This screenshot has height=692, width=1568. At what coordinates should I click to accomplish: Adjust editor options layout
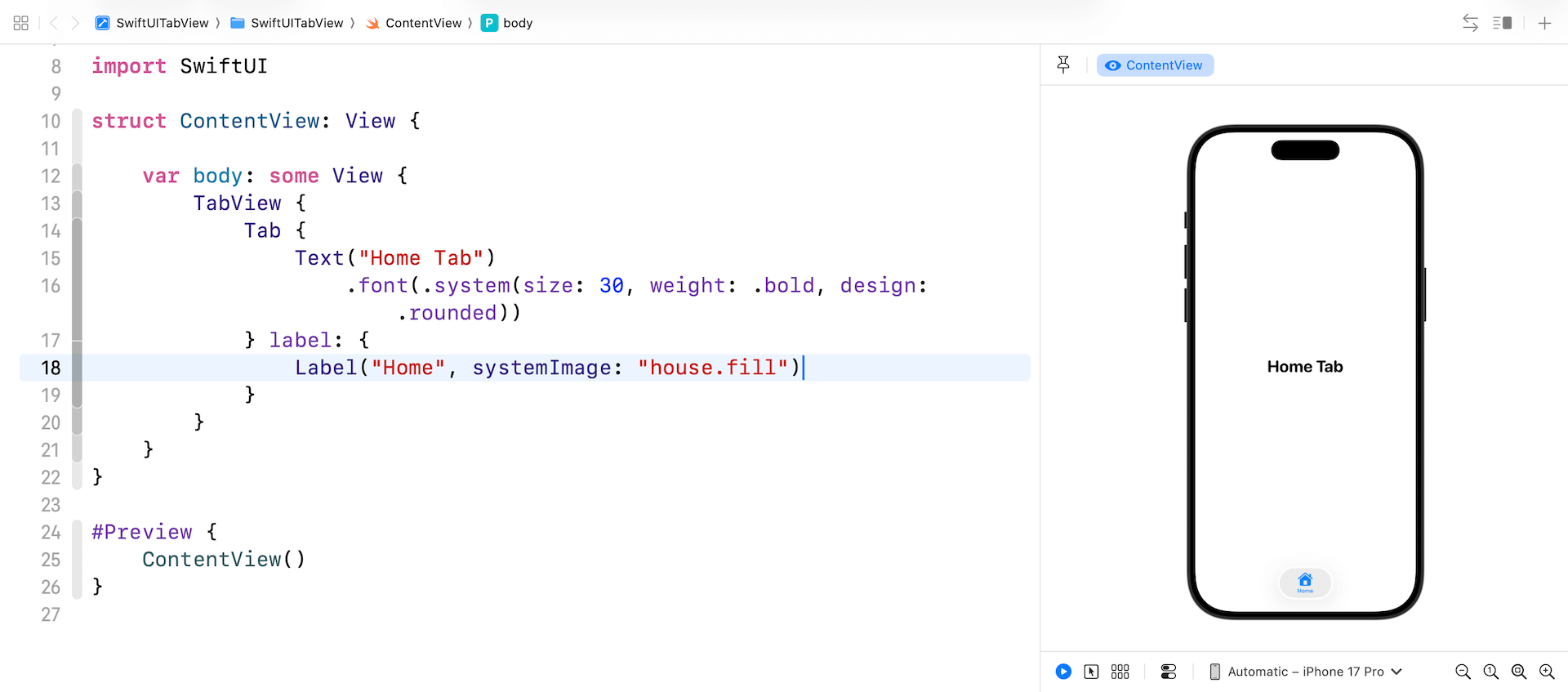[x=1502, y=23]
